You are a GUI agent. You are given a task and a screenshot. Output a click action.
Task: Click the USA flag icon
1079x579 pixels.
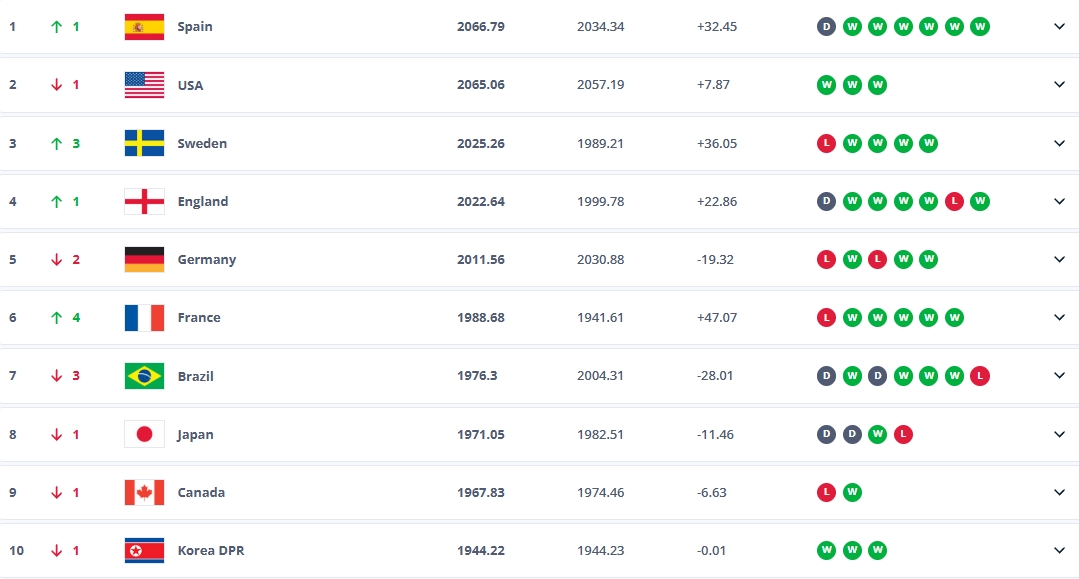[x=144, y=85]
